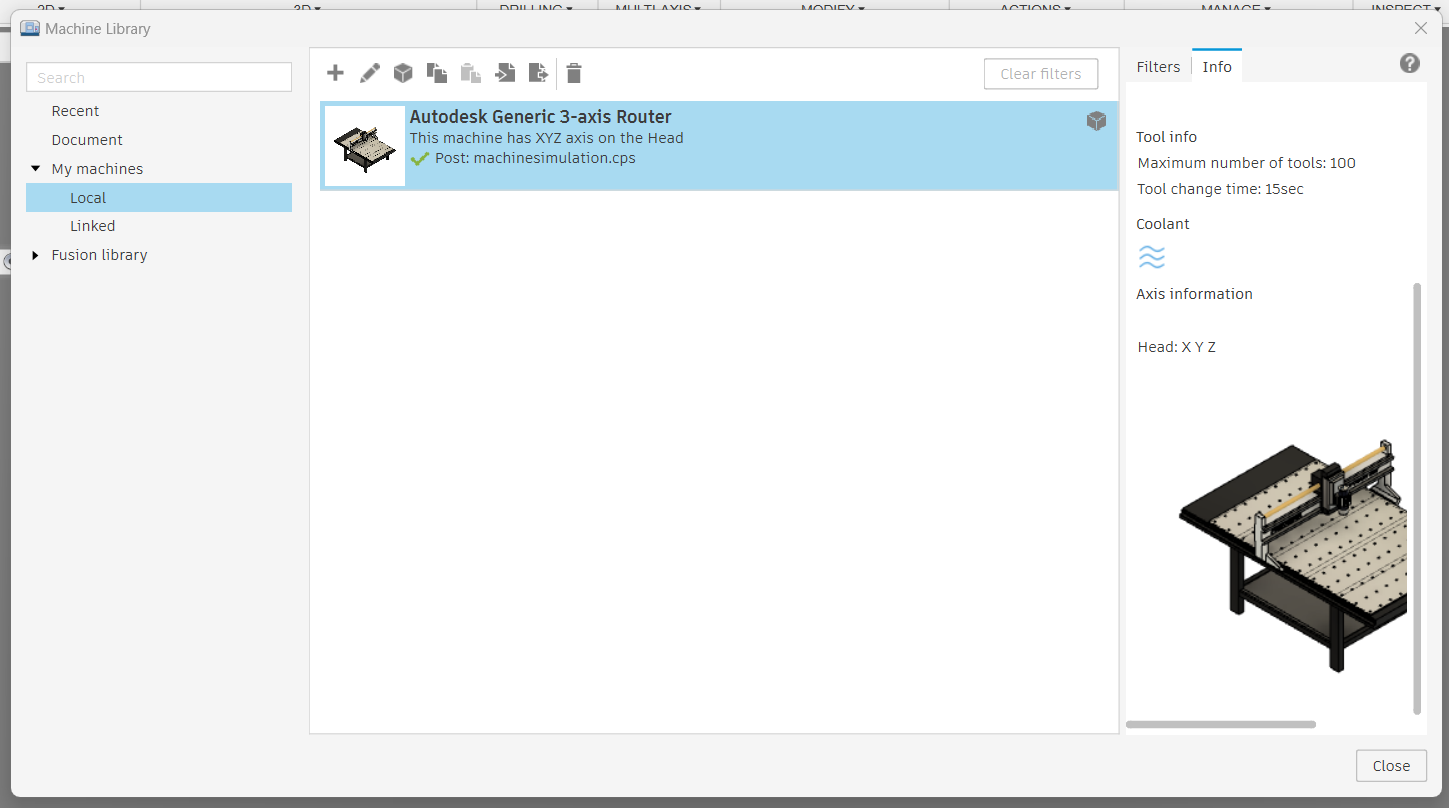This screenshot has height=808, width=1449.
Task: Open the MANAGE menu in the background toolbar
Action: (1236, 6)
